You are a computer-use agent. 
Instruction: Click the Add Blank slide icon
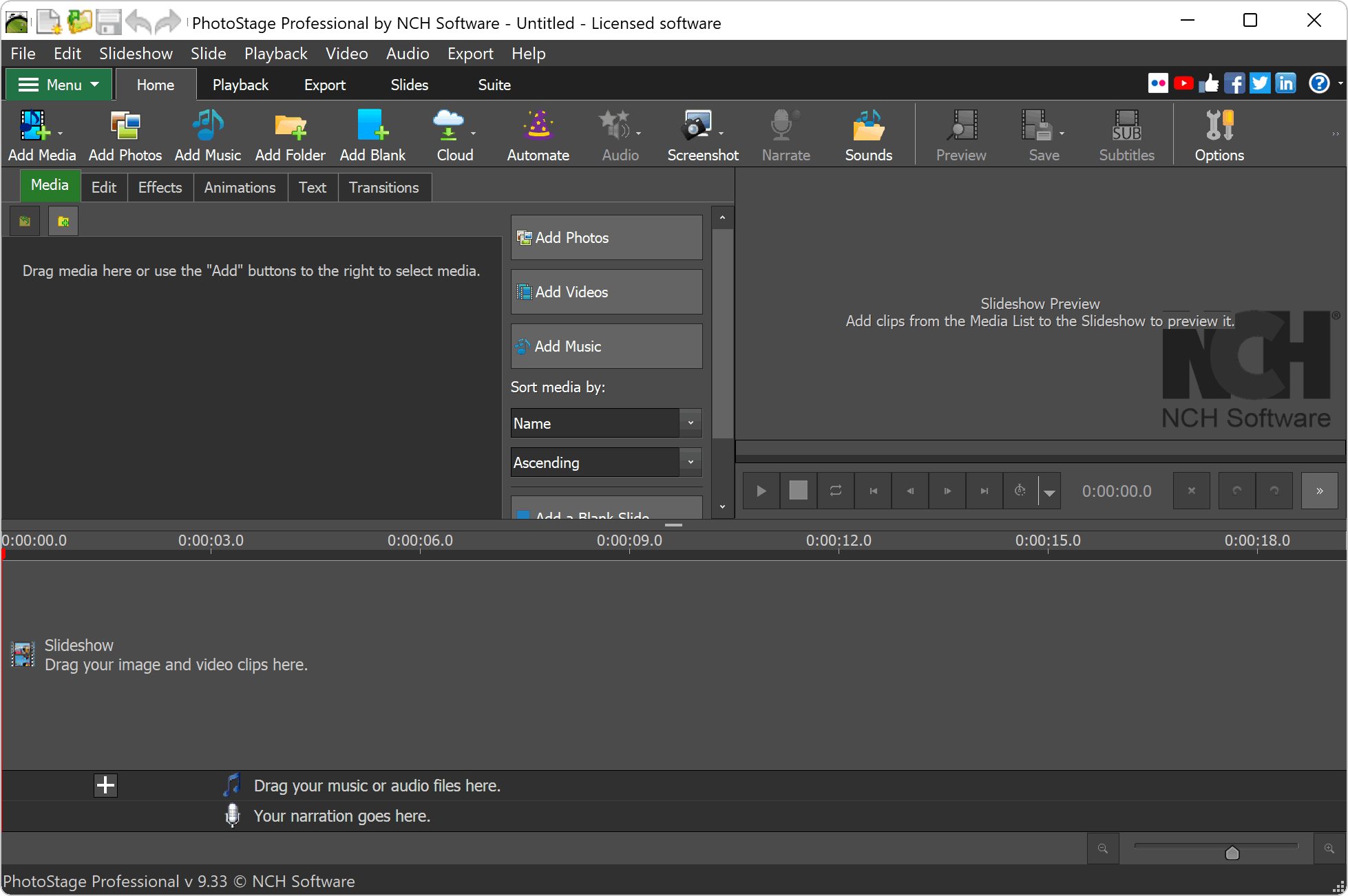click(x=372, y=136)
